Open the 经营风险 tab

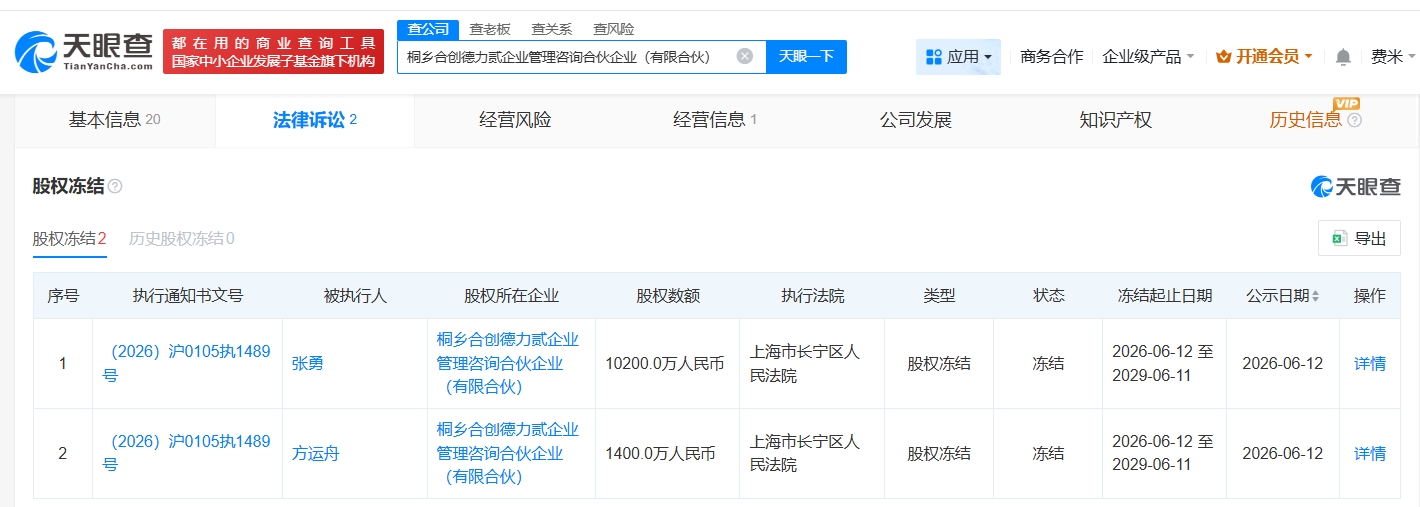(x=515, y=120)
